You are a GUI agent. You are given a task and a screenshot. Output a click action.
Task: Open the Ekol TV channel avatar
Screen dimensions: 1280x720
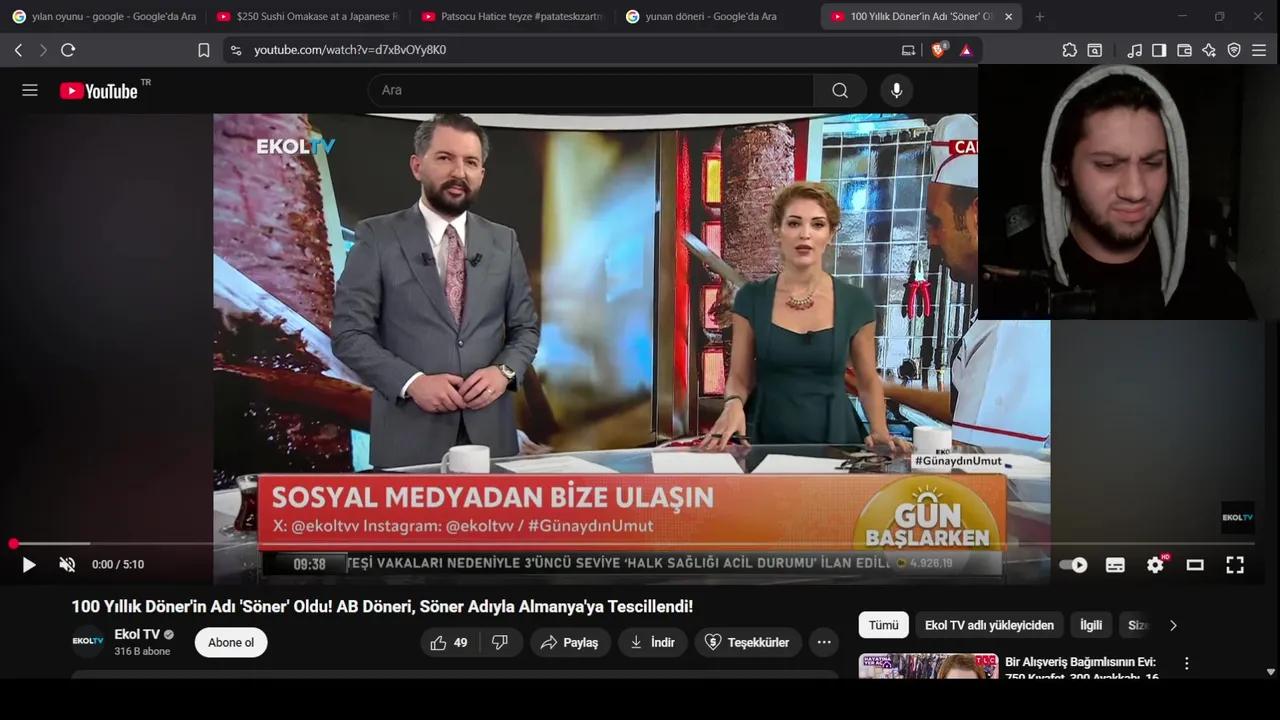click(88, 642)
